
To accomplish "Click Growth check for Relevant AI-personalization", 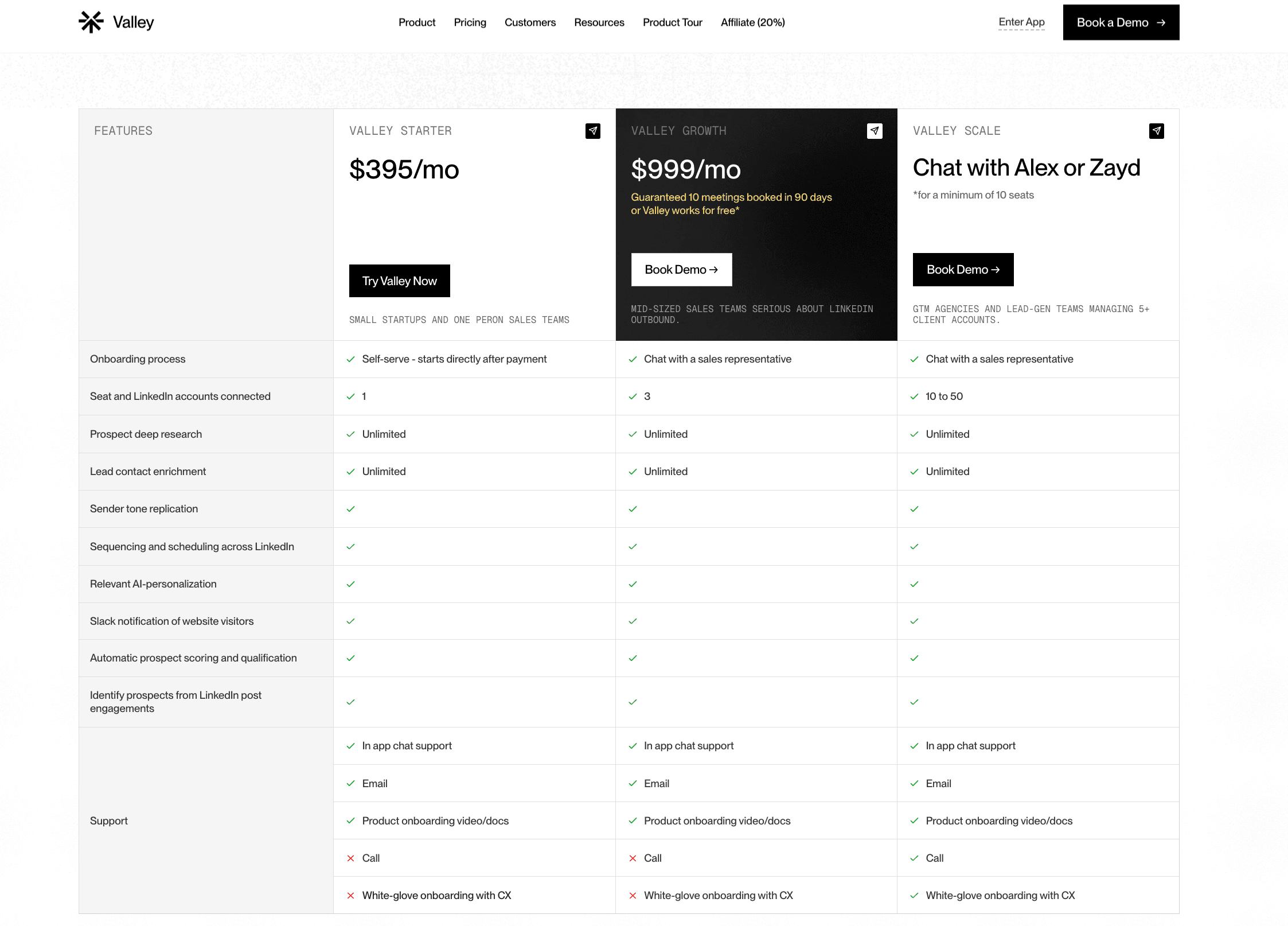I will pyautogui.click(x=633, y=584).
